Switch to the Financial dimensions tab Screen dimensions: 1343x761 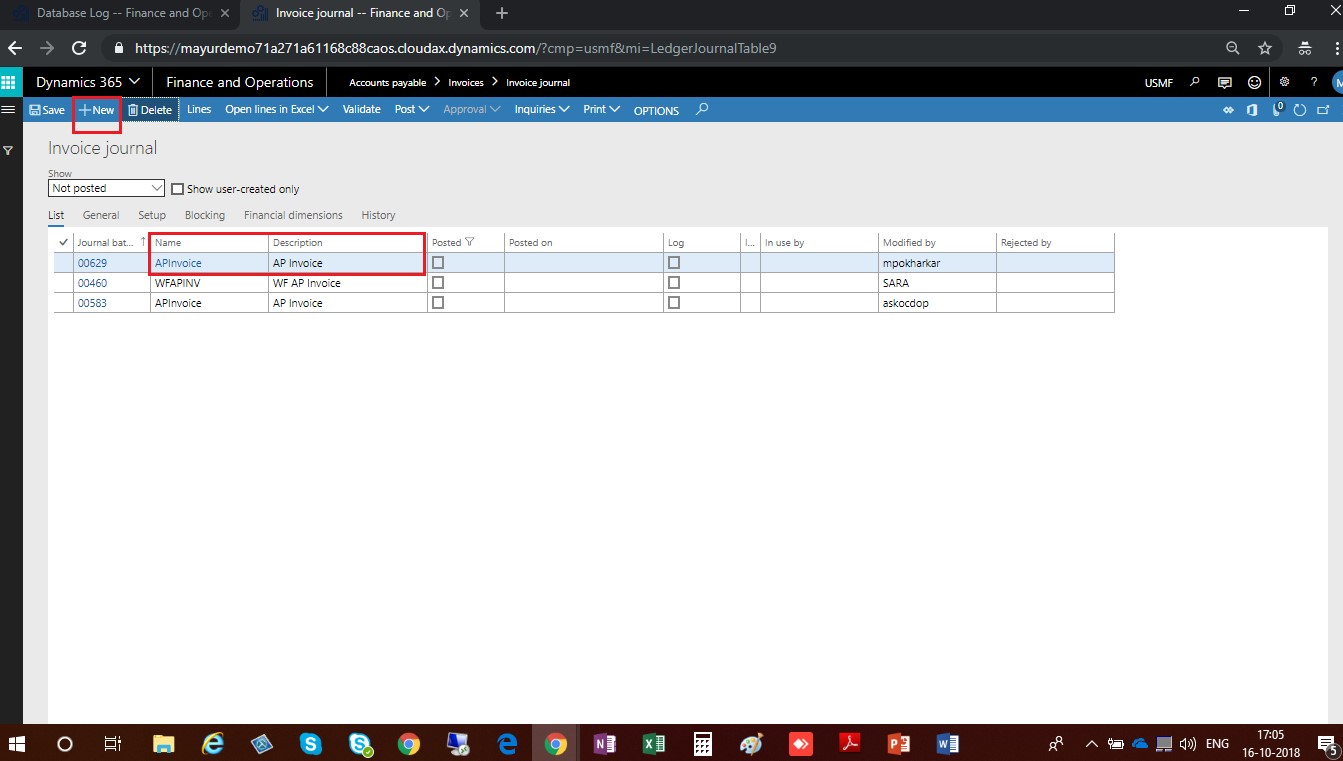pyautogui.click(x=293, y=215)
